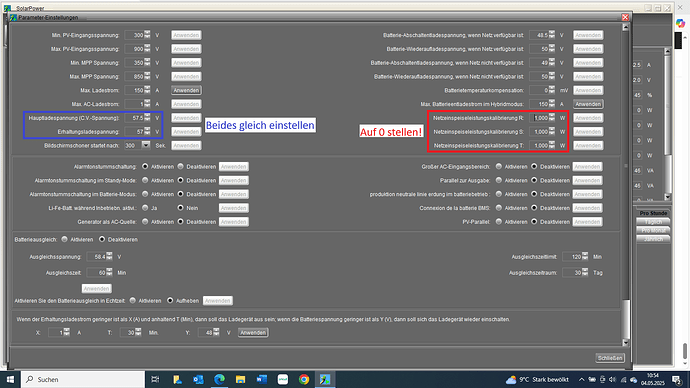Click the spinner arrows of Max. Ladestrom
The image size is (690, 388).
[x=147, y=90]
